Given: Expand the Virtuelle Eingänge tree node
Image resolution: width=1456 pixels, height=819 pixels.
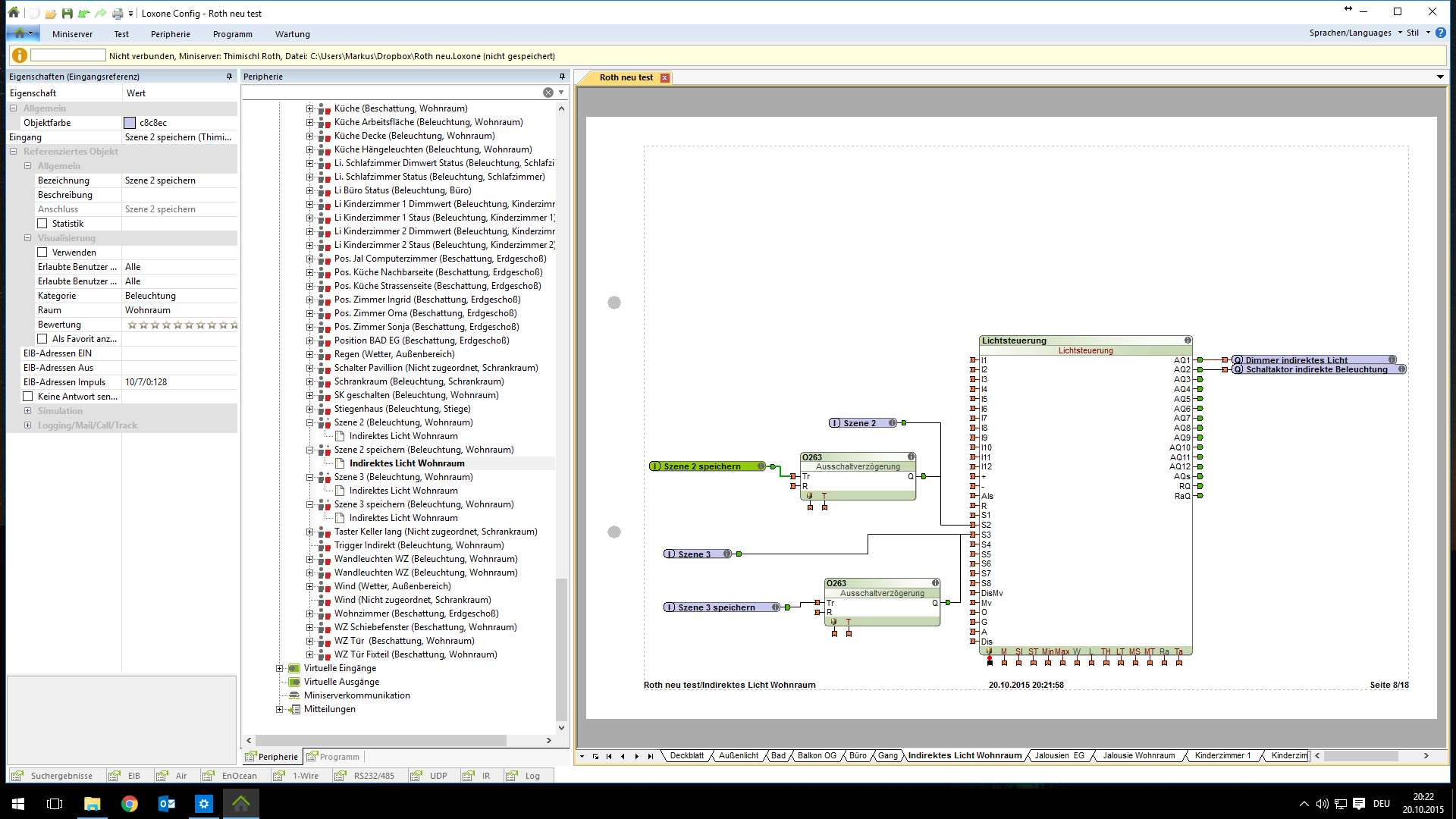Looking at the screenshot, I should 279,668.
